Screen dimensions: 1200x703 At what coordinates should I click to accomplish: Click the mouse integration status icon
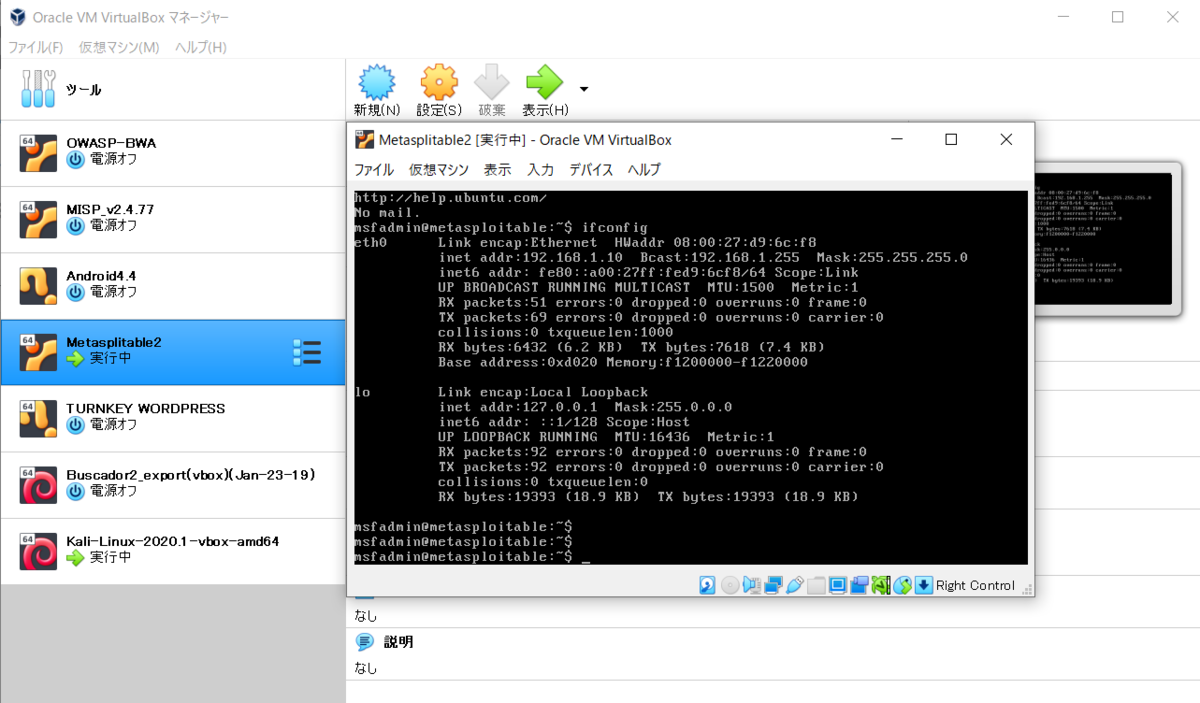pos(902,585)
